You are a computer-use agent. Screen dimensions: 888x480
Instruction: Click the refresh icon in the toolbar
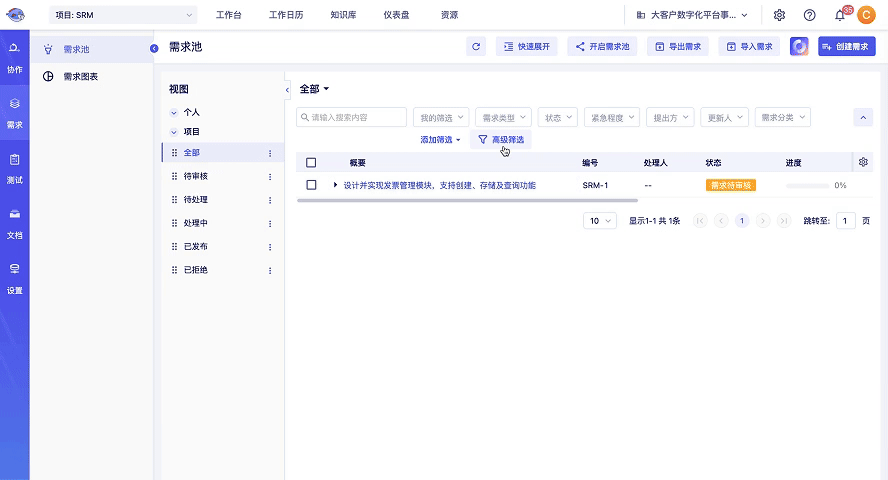point(477,47)
